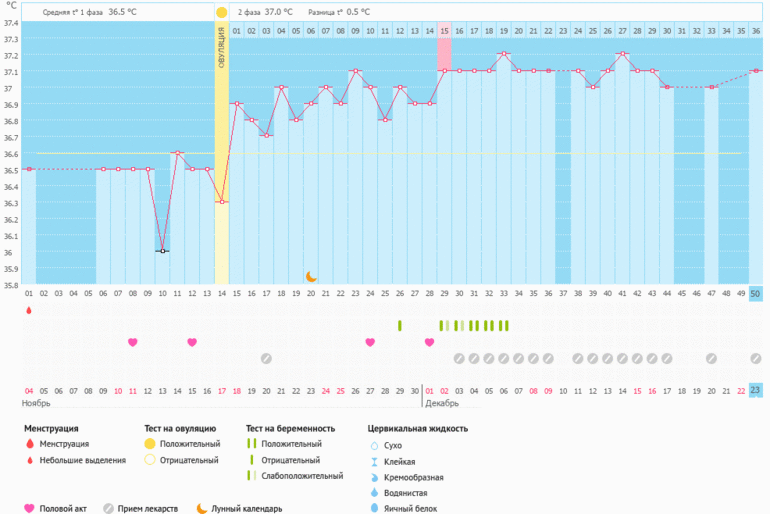770x514 pixels.
Task: Click the yellow positive ovulation circle above chart
Action: coord(221,12)
